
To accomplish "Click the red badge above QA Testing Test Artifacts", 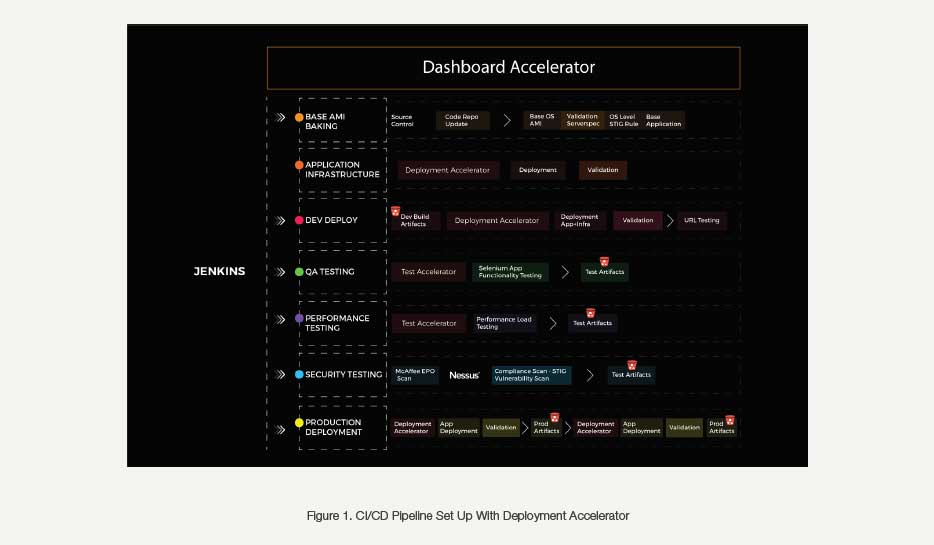I will pyautogui.click(x=604, y=262).
